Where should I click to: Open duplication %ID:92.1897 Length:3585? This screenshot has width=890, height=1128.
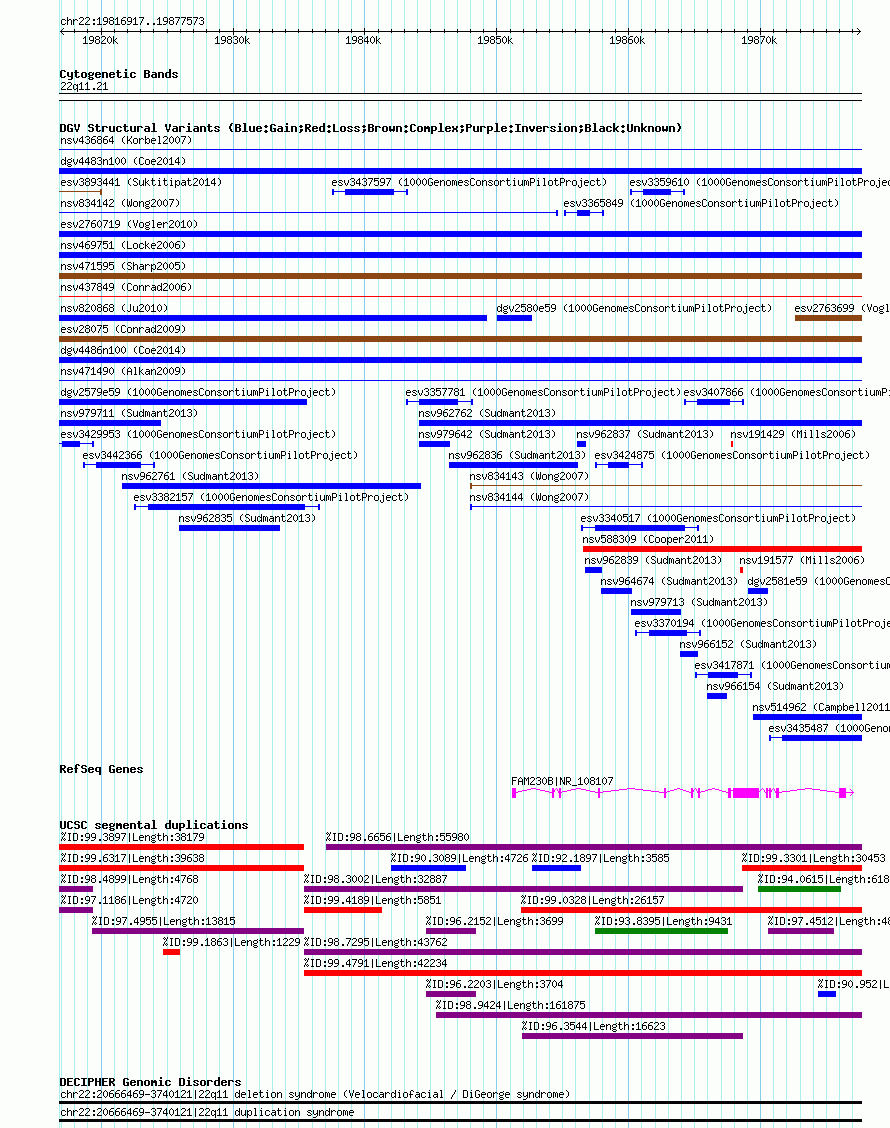[556, 868]
